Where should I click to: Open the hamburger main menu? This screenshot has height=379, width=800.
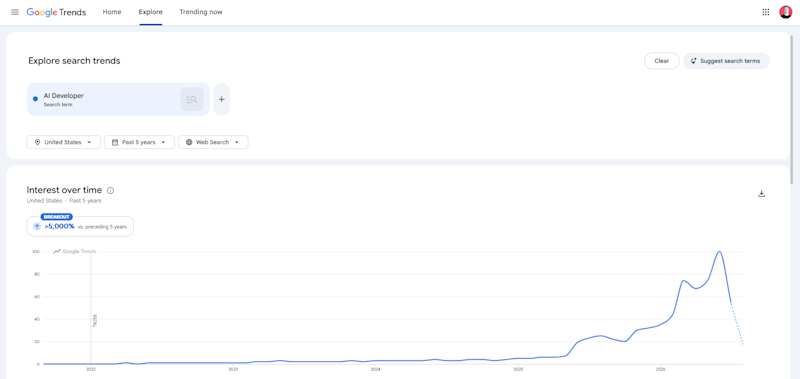pos(15,12)
